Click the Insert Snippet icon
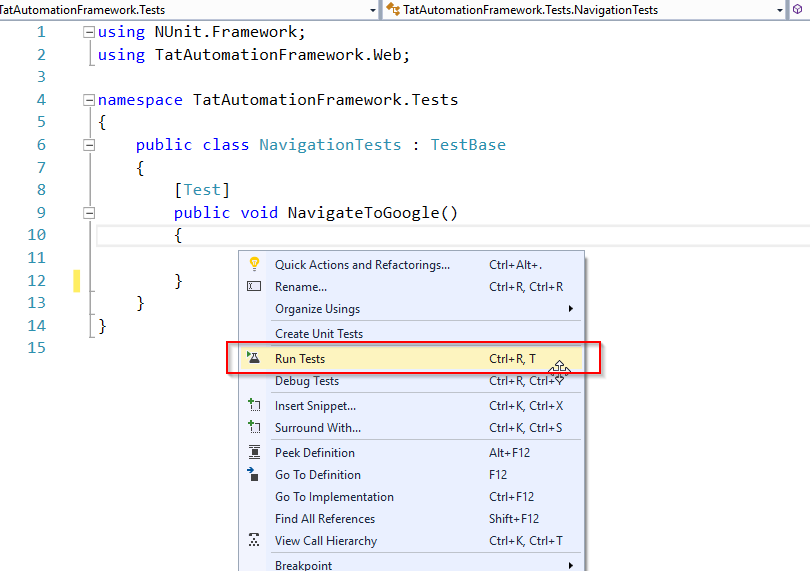The height and width of the screenshot is (571, 810). (254, 405)
